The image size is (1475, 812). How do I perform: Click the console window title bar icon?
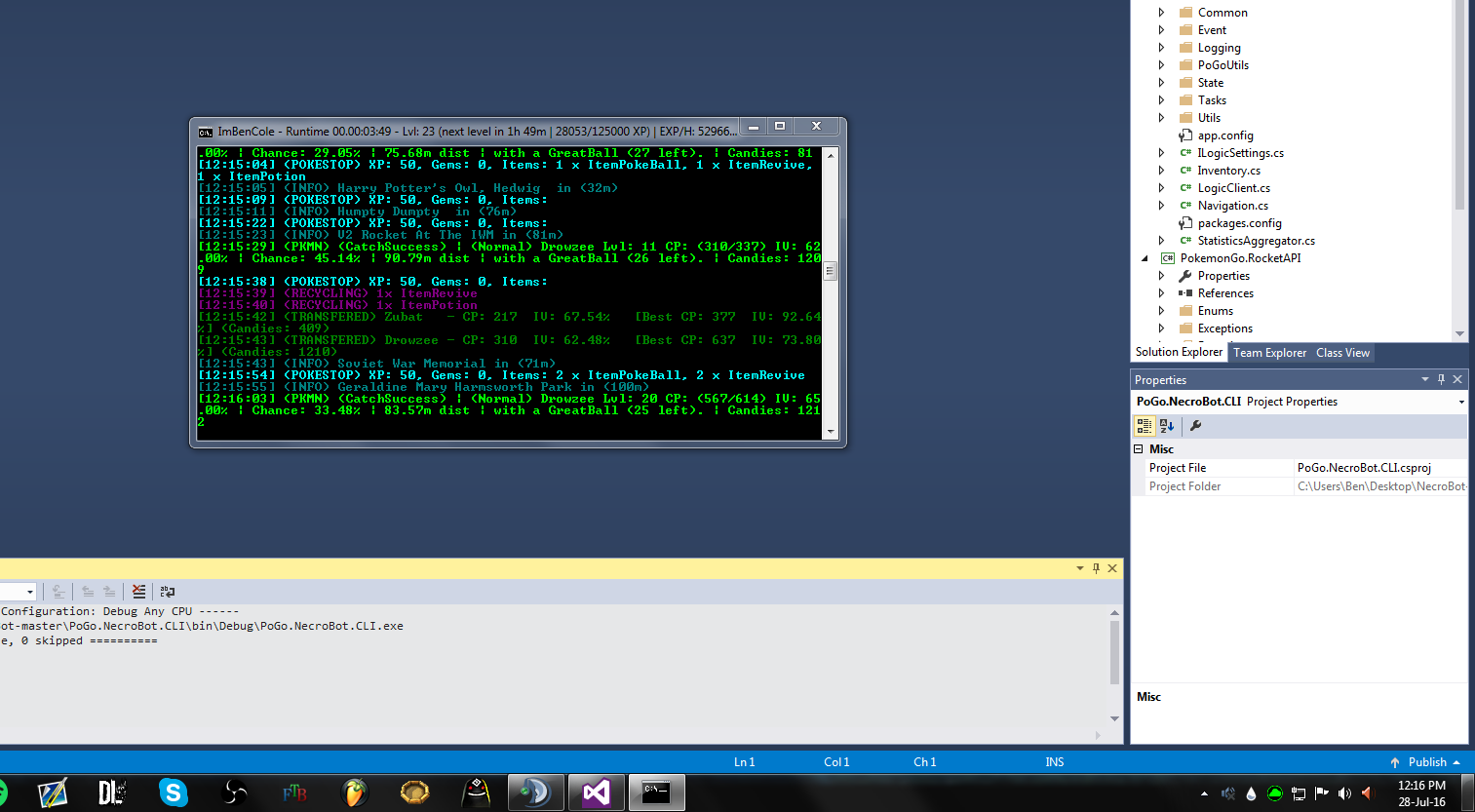tap(206, 132)
